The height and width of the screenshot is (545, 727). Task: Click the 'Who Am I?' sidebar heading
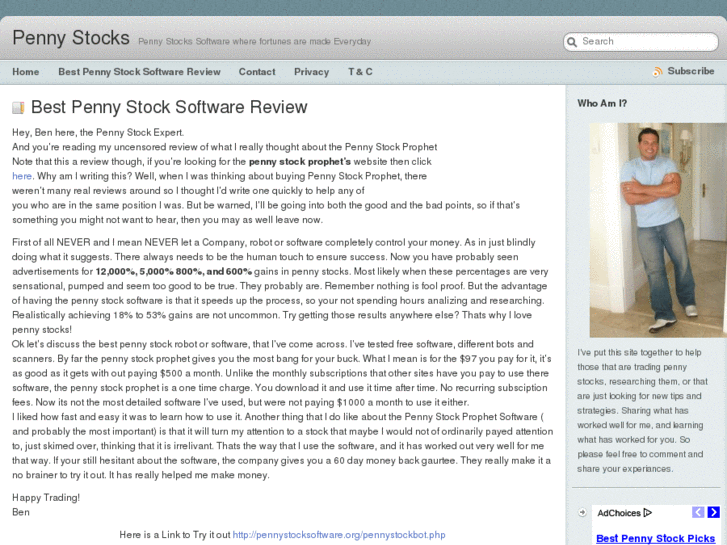point(602,103)
